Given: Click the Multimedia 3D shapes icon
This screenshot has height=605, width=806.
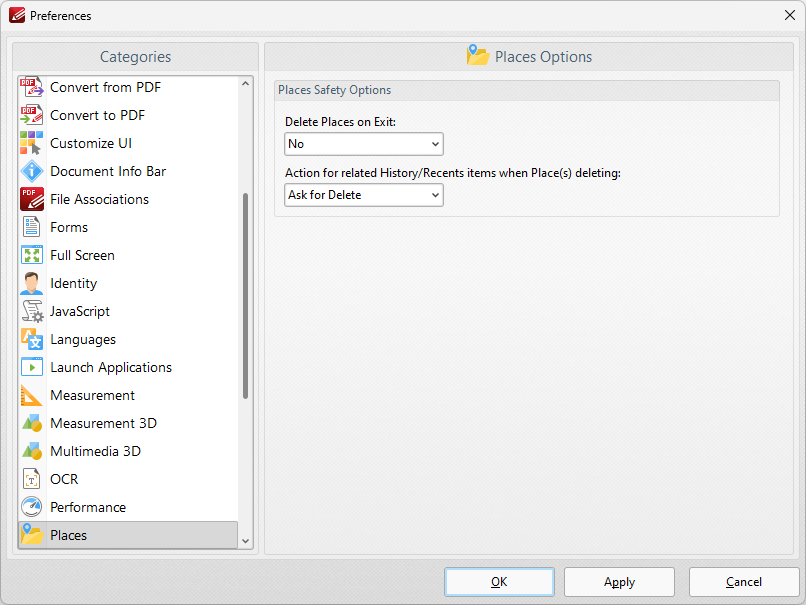Looking at the screenshot, I should click(32, 451).
